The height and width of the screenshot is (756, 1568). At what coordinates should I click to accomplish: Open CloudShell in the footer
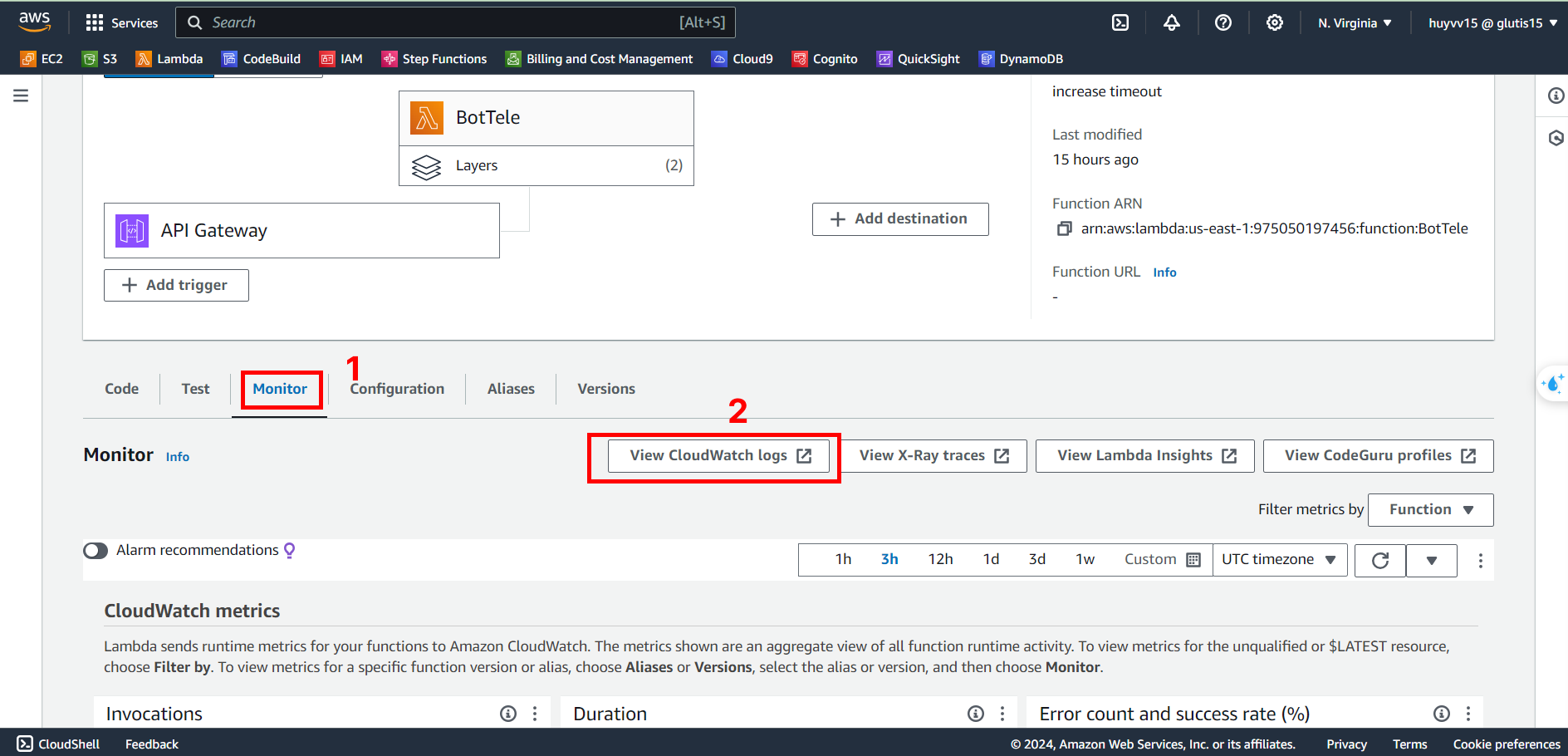point(58,744)
